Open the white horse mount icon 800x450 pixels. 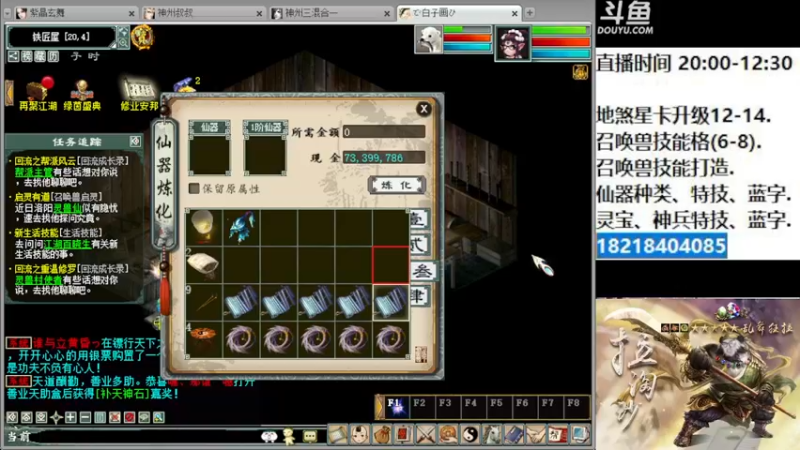click(492, 435)
